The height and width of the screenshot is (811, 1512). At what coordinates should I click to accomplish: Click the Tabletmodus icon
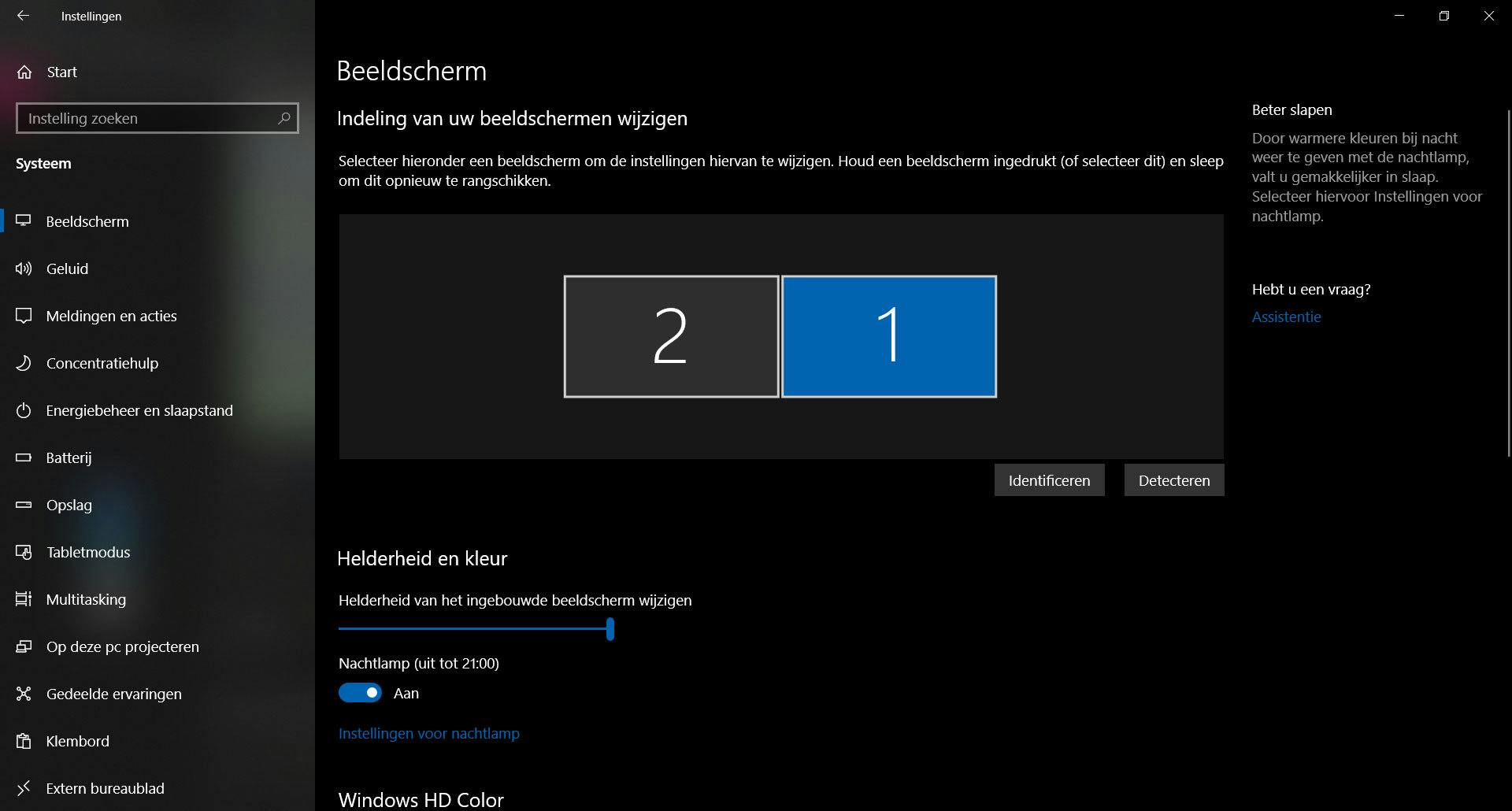pyautogui.click(x=24, y=552)
